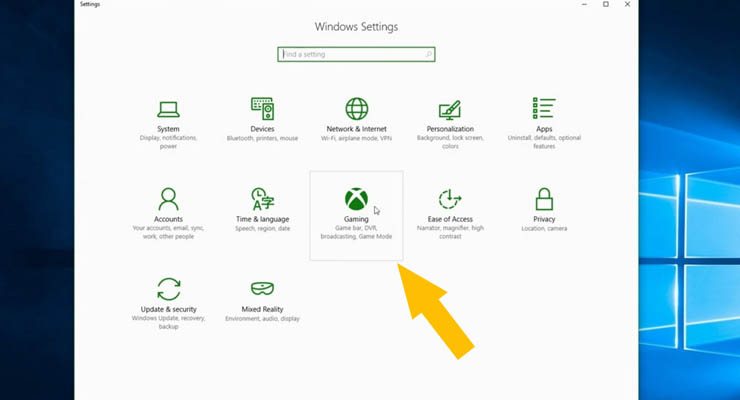This screenshot has height=400, width=740.
Task: Open the Personalization paintbrush icon
Action: point(450,110)
